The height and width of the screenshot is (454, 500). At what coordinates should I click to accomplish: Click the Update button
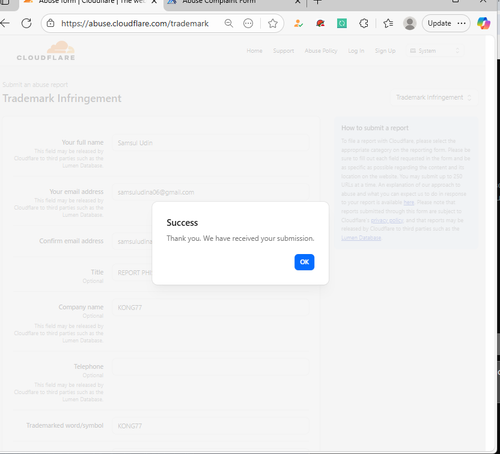pyautogui.click(x=439, y=23)
